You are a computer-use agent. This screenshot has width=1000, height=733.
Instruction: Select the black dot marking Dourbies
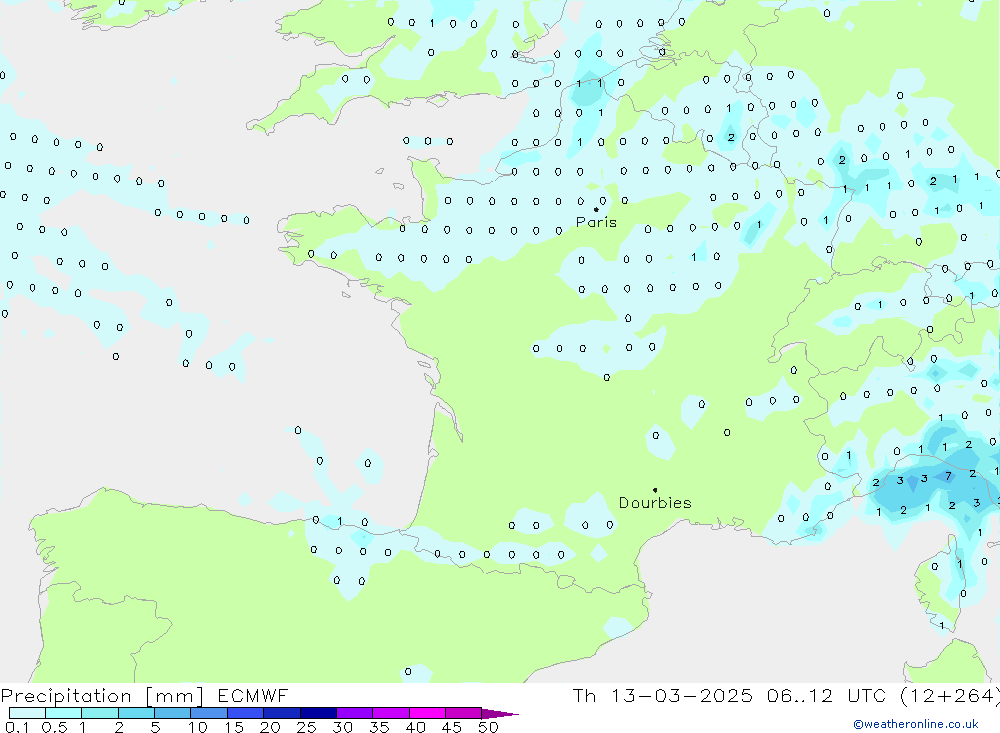pyautogui.click(x=655, y=490)
